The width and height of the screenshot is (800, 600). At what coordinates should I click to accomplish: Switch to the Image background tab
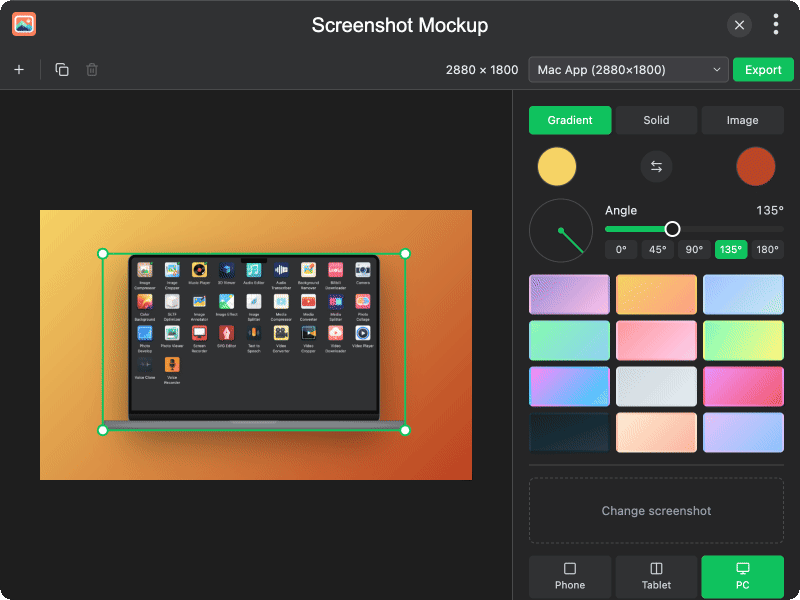[x=742, y=120]
